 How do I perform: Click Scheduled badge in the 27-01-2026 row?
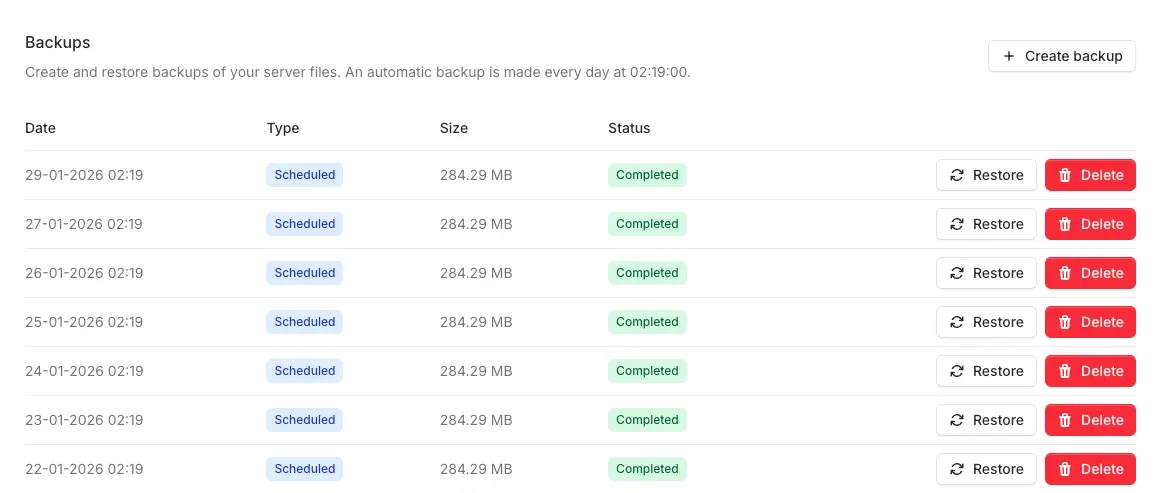(x=304, y=224)
